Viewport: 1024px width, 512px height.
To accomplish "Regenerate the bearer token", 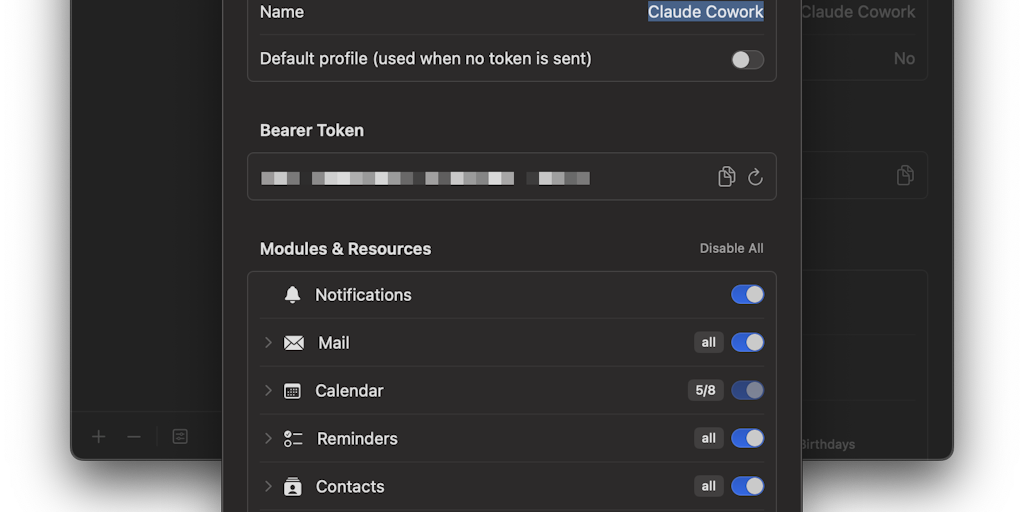I will coord(755,177).
